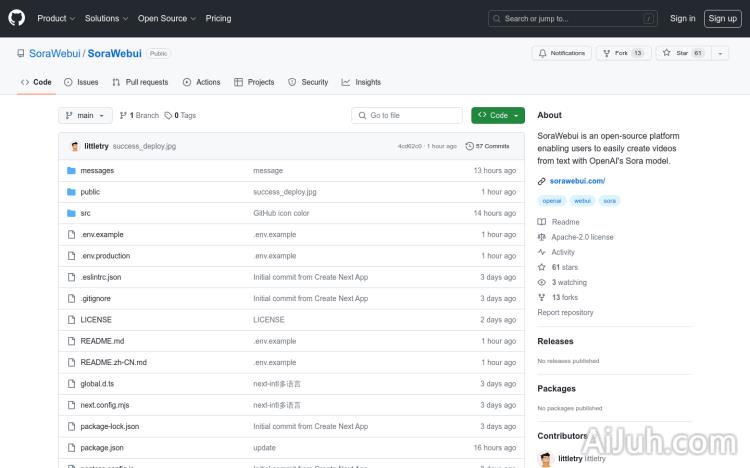Click the LICENSE file icon
The width and height of the screenshot is (750, 468).
pos(71,320)
